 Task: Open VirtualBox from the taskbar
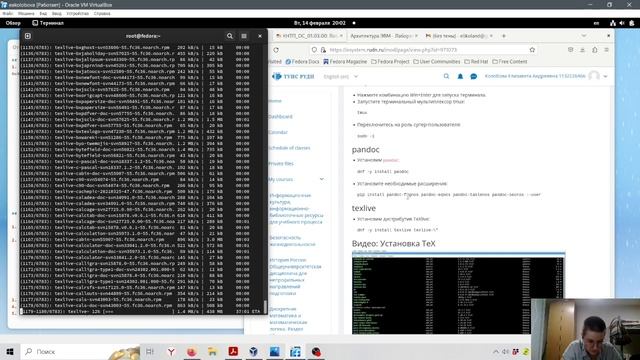253,351
